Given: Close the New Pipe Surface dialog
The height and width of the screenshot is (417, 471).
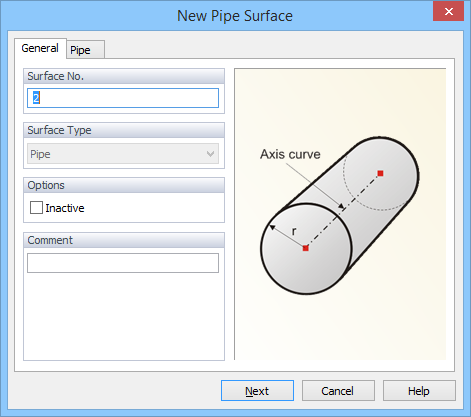Looking at the screenshot, I should pyautogui.click(x=448, y=11).
